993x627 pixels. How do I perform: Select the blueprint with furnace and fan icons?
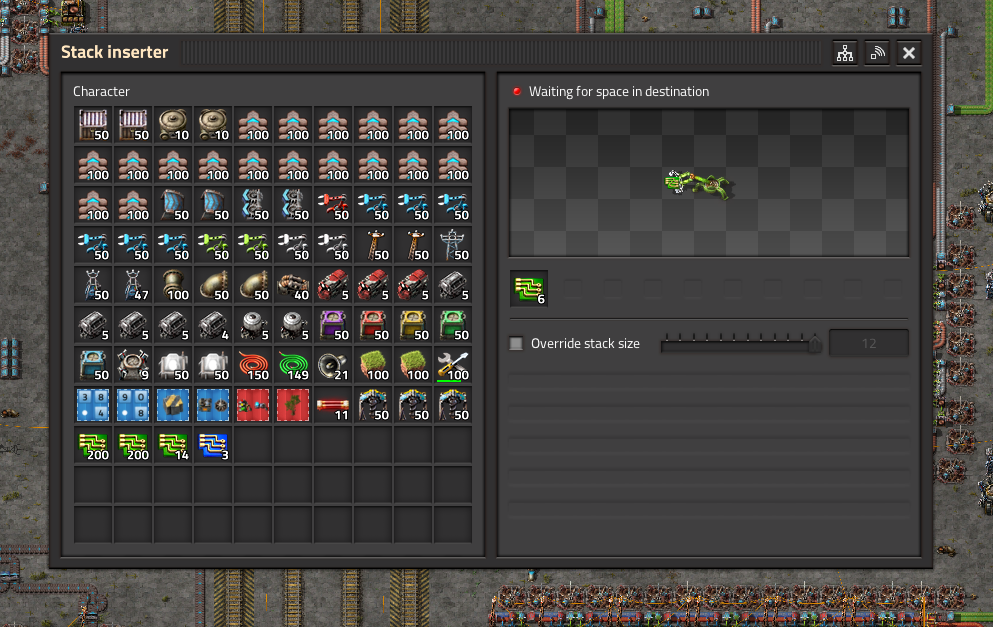213,405
